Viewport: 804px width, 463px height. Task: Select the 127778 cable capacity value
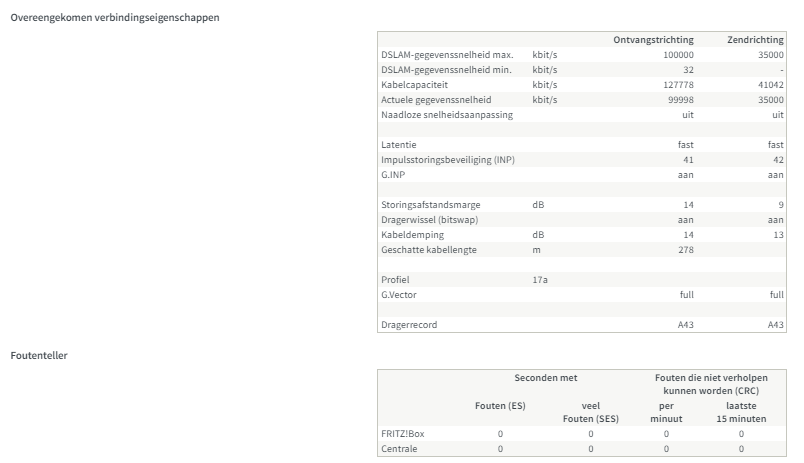[x=677, y=85]
